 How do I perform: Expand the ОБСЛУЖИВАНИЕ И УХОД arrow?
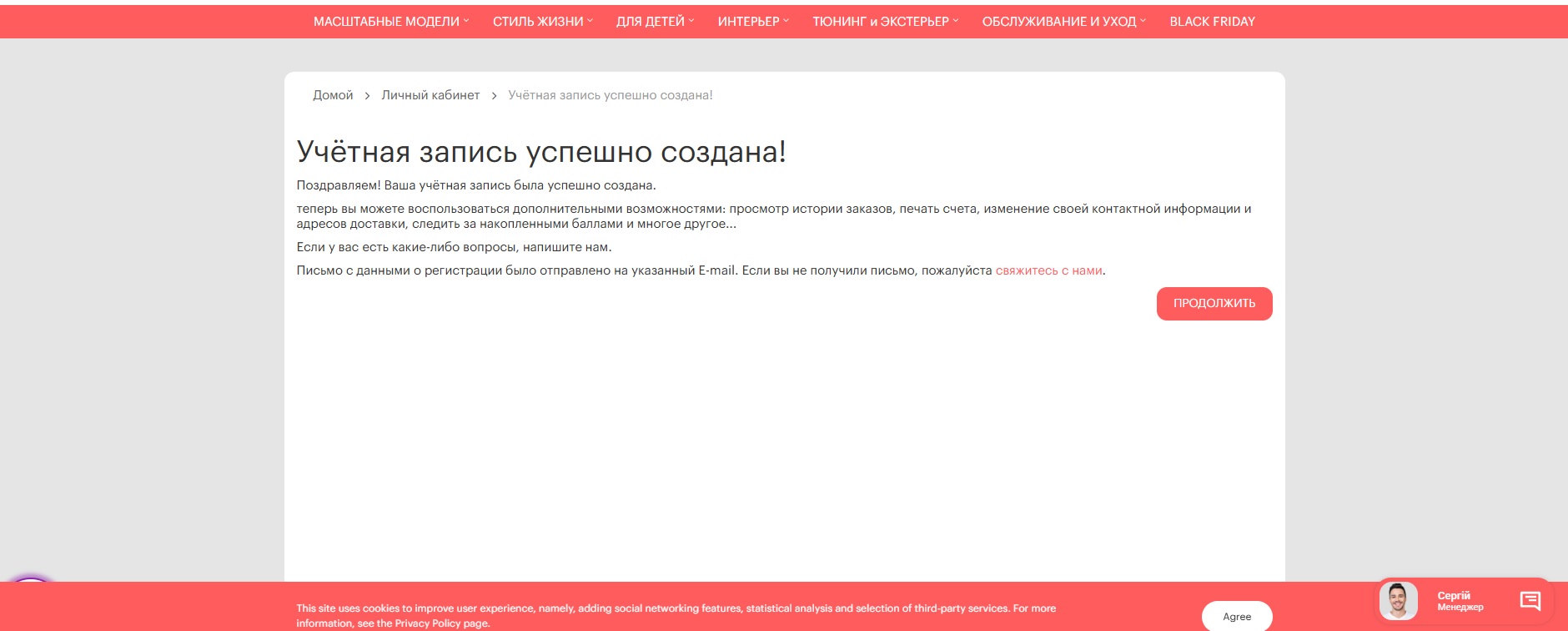click(x=1143, y=21)
